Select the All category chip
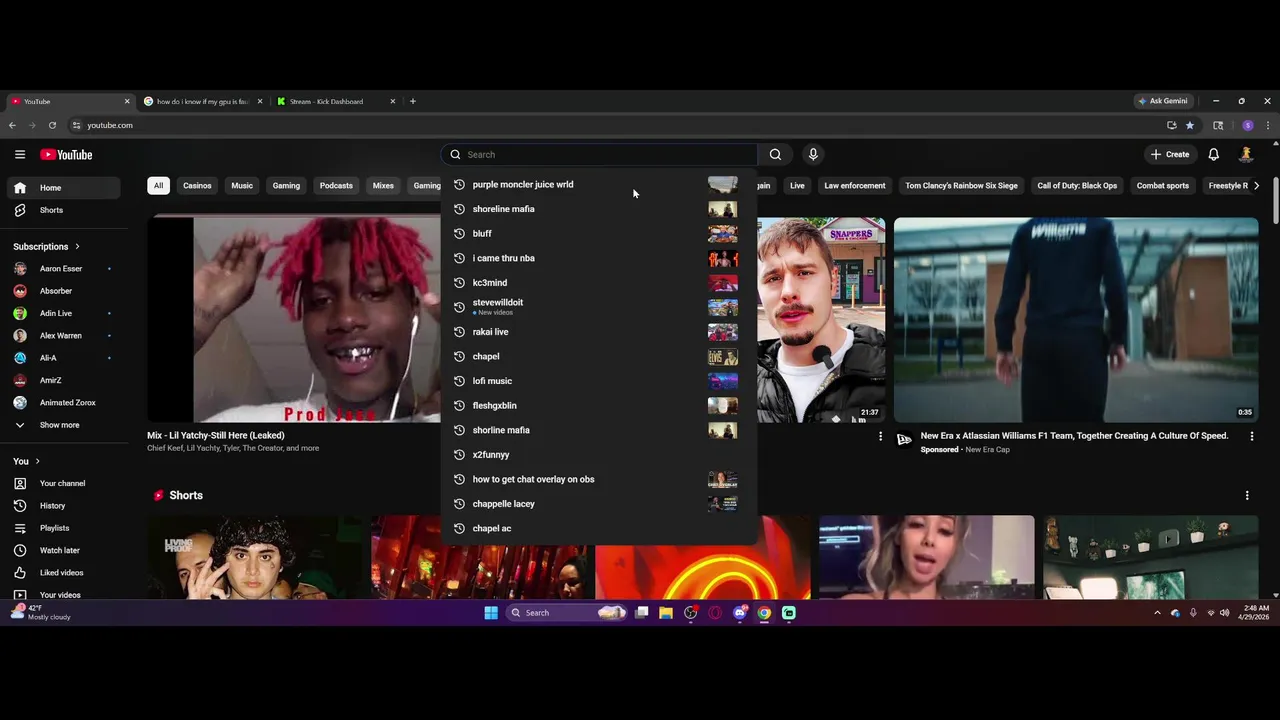 [158, 185]
